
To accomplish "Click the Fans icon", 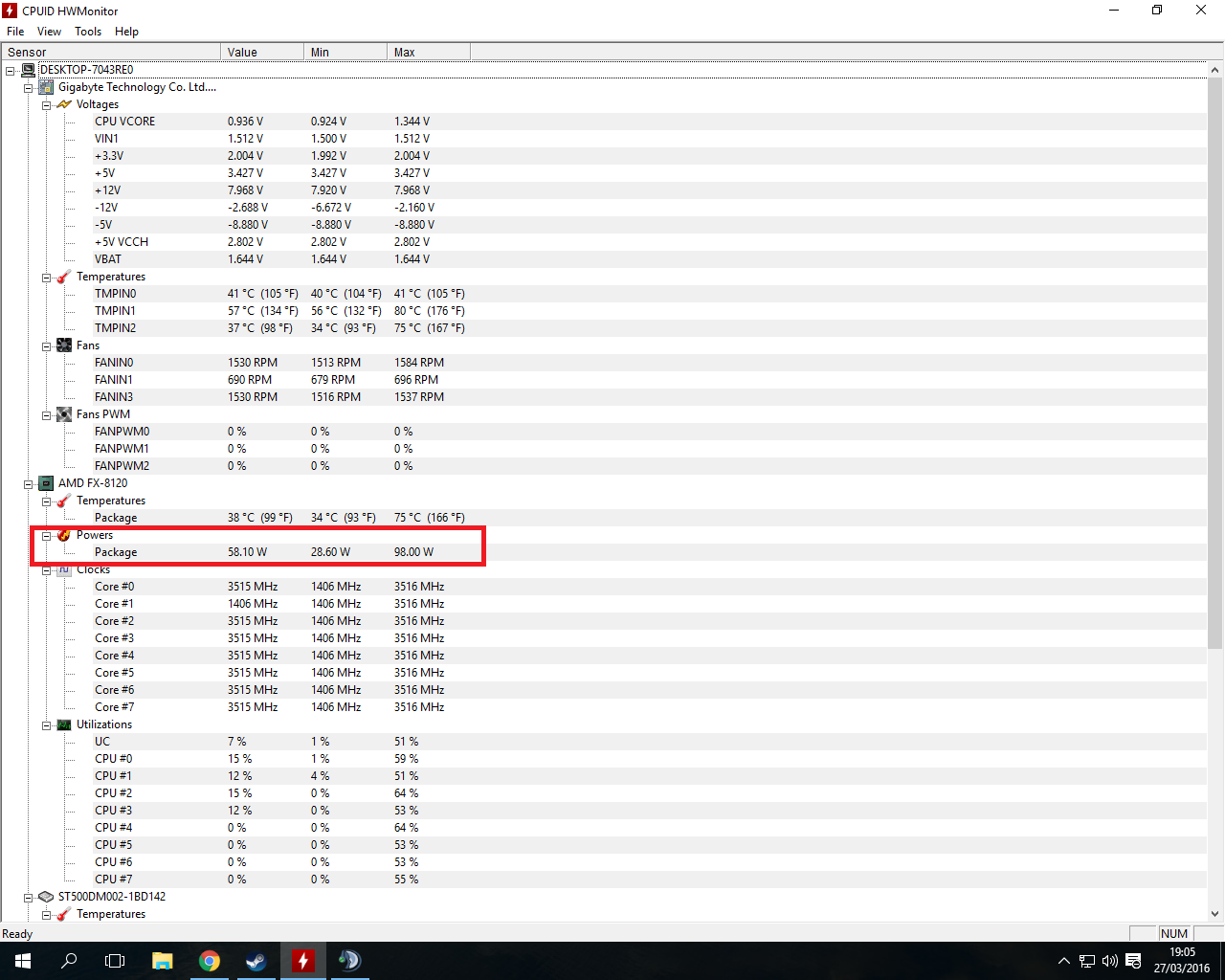I will [64, 345].
